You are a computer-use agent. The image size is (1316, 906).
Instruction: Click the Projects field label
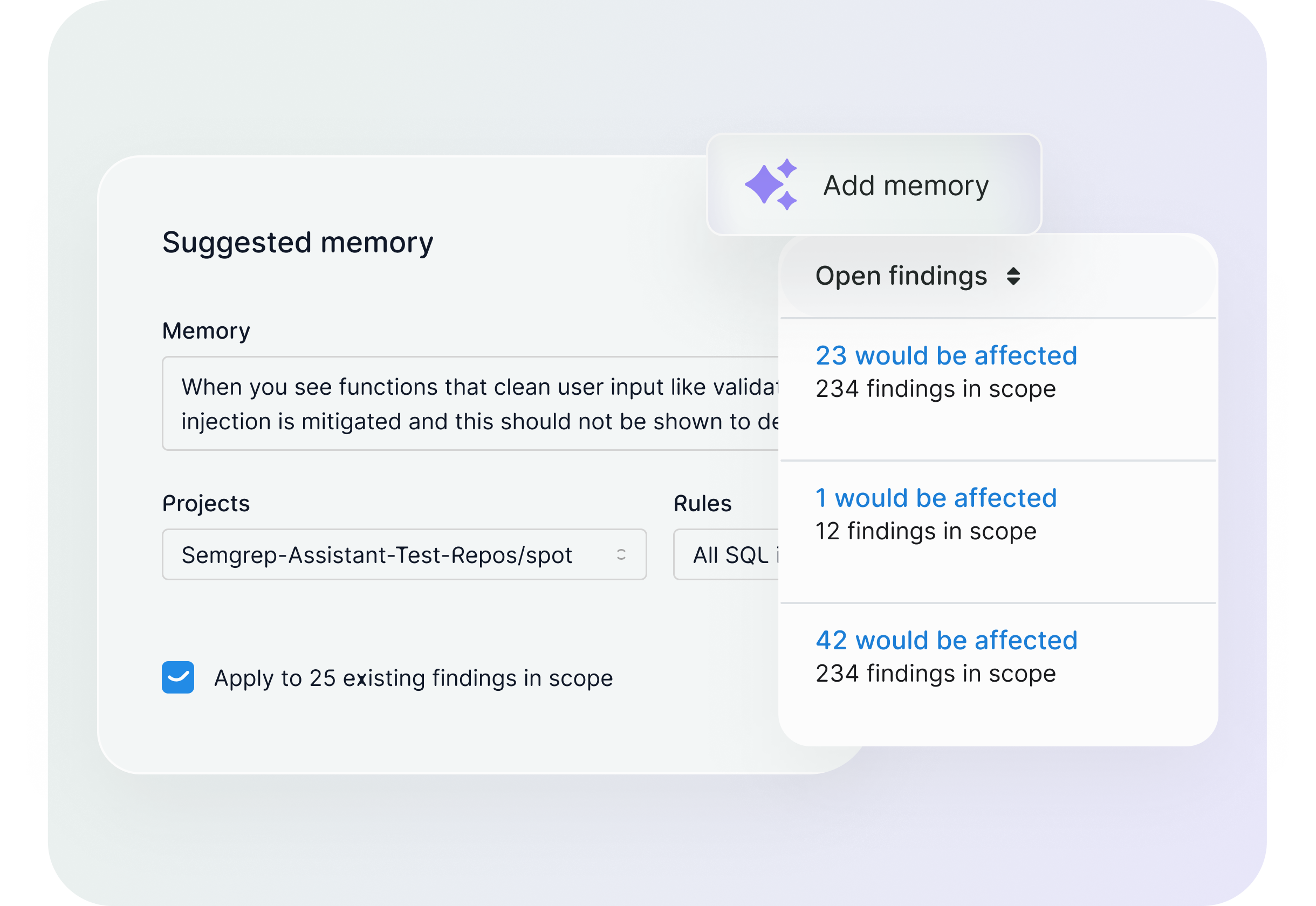tap(206, 504)
